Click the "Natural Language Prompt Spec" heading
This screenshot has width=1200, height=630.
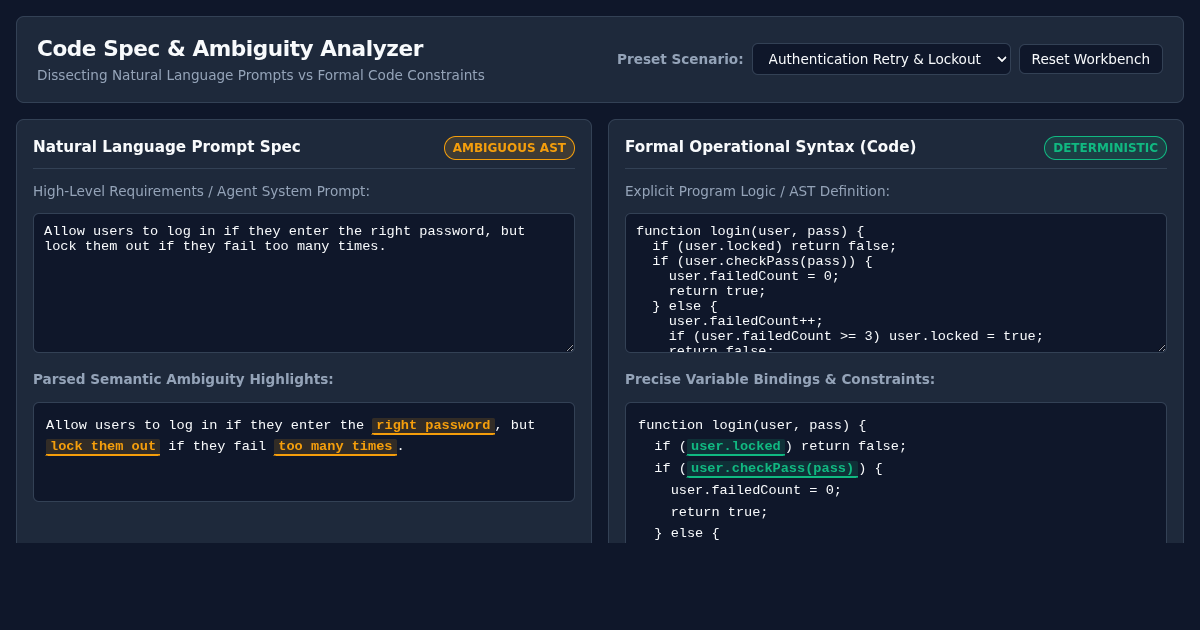[167, 147]
